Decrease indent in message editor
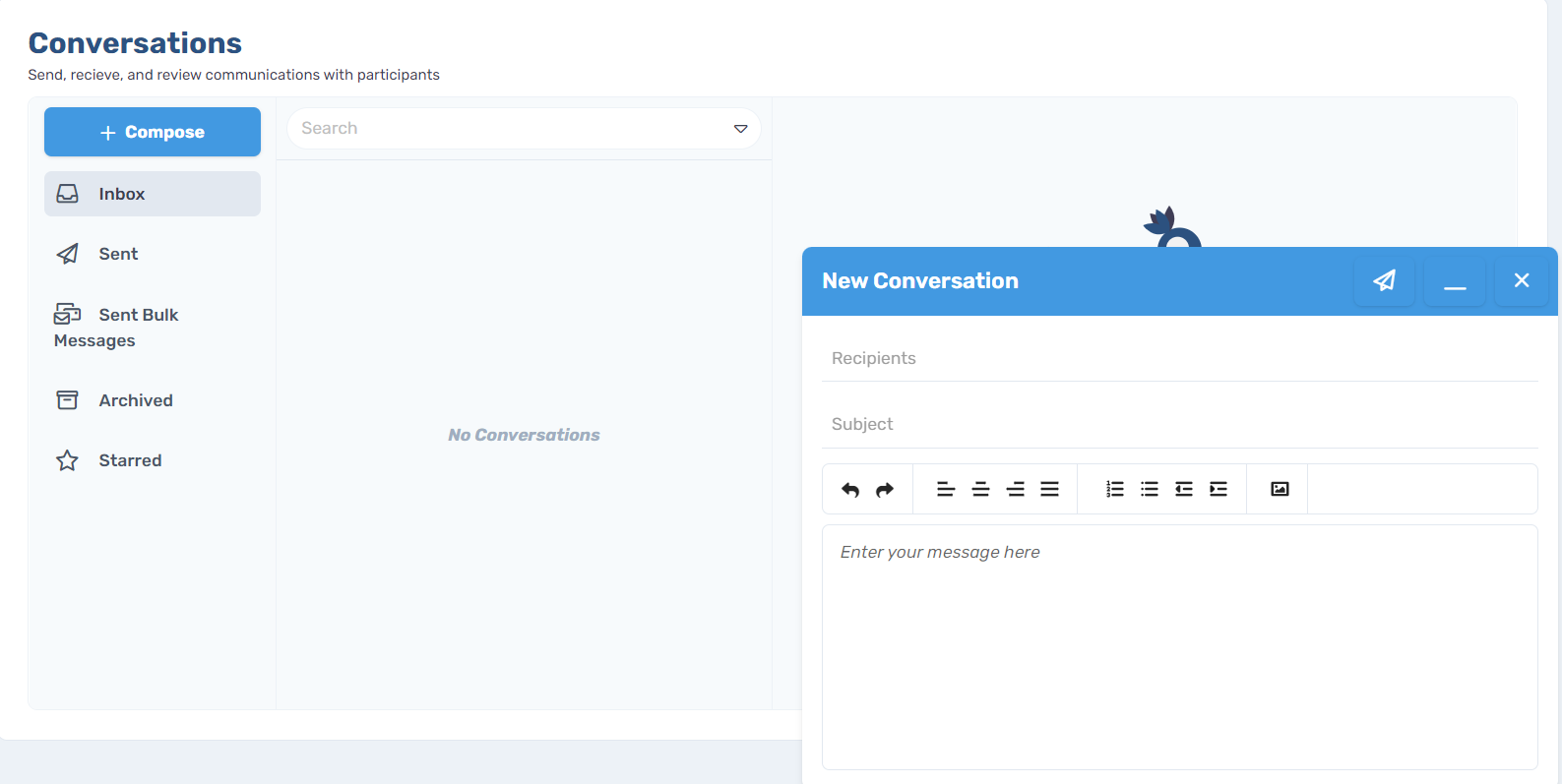The width and height of the screenshot is (1562, 784). point(1184,489)
